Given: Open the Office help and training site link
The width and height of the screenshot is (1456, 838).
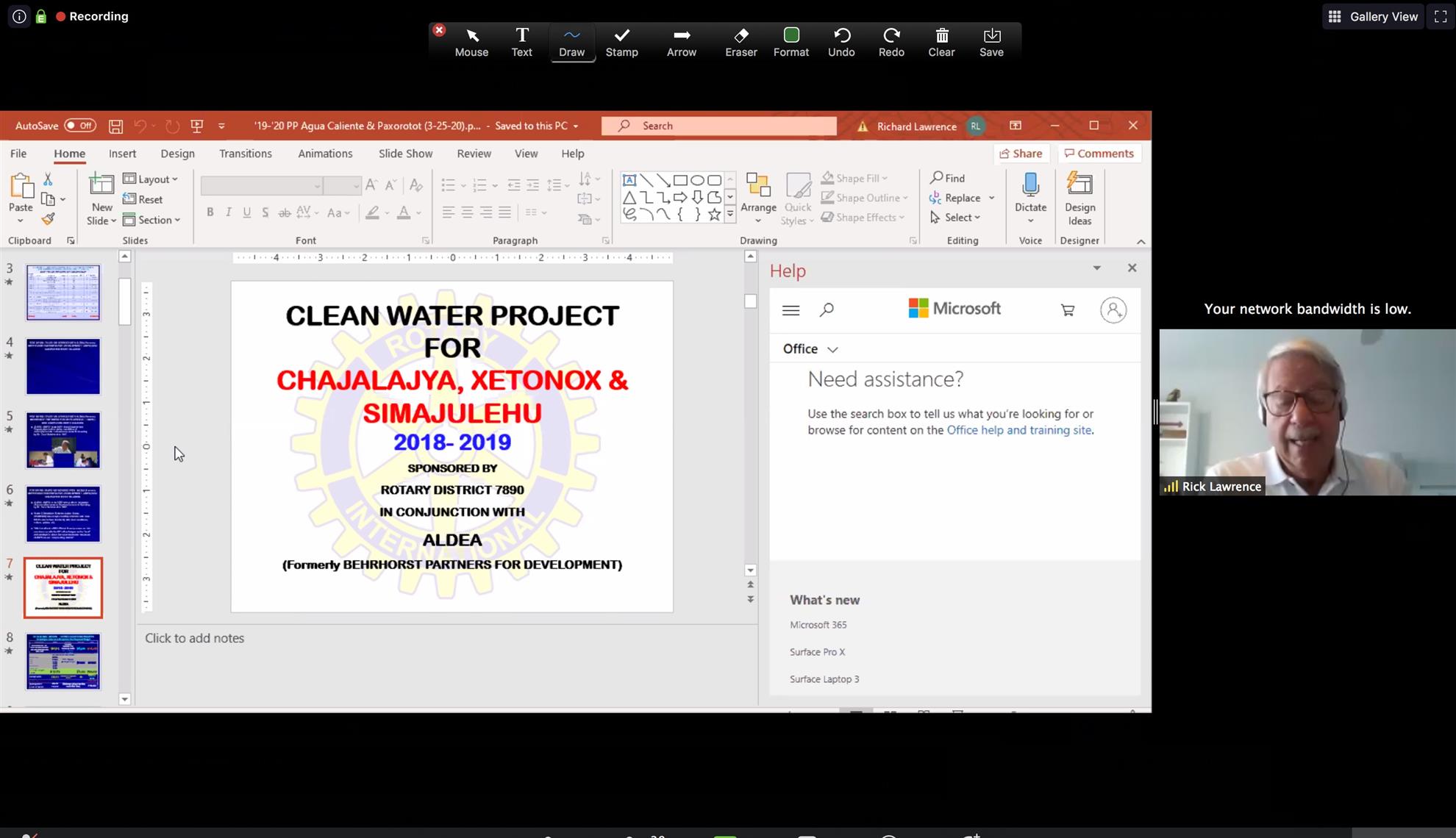Looking at the screenshot, I should pos(1018,430).
